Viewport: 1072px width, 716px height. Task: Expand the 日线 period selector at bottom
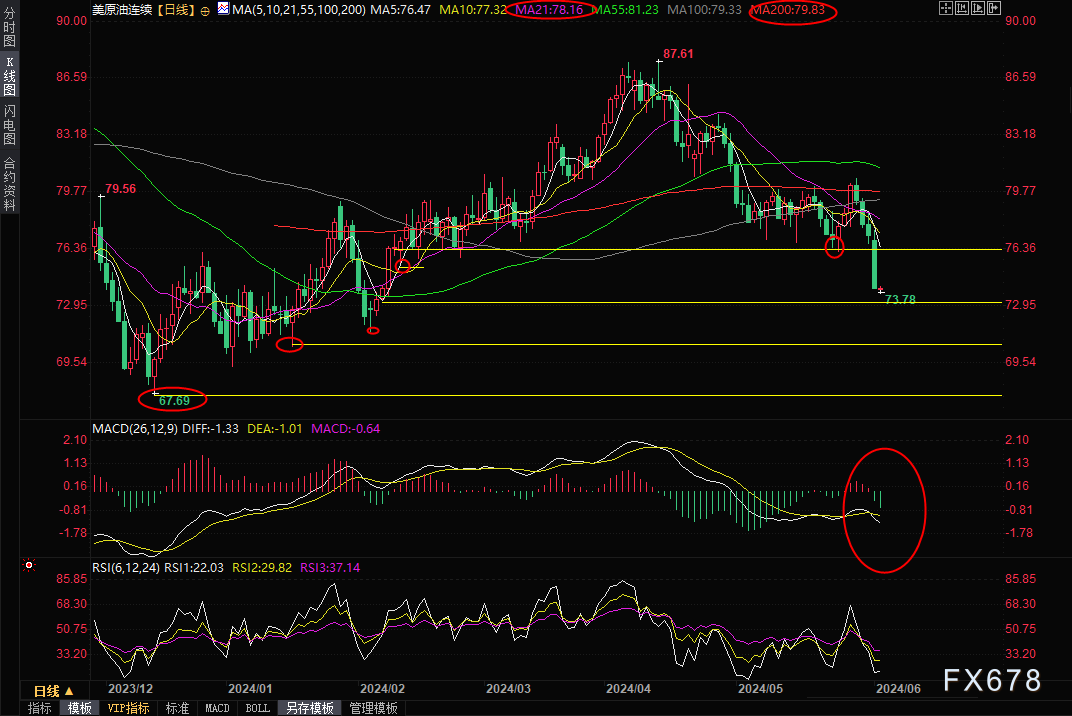coord(54,691)
